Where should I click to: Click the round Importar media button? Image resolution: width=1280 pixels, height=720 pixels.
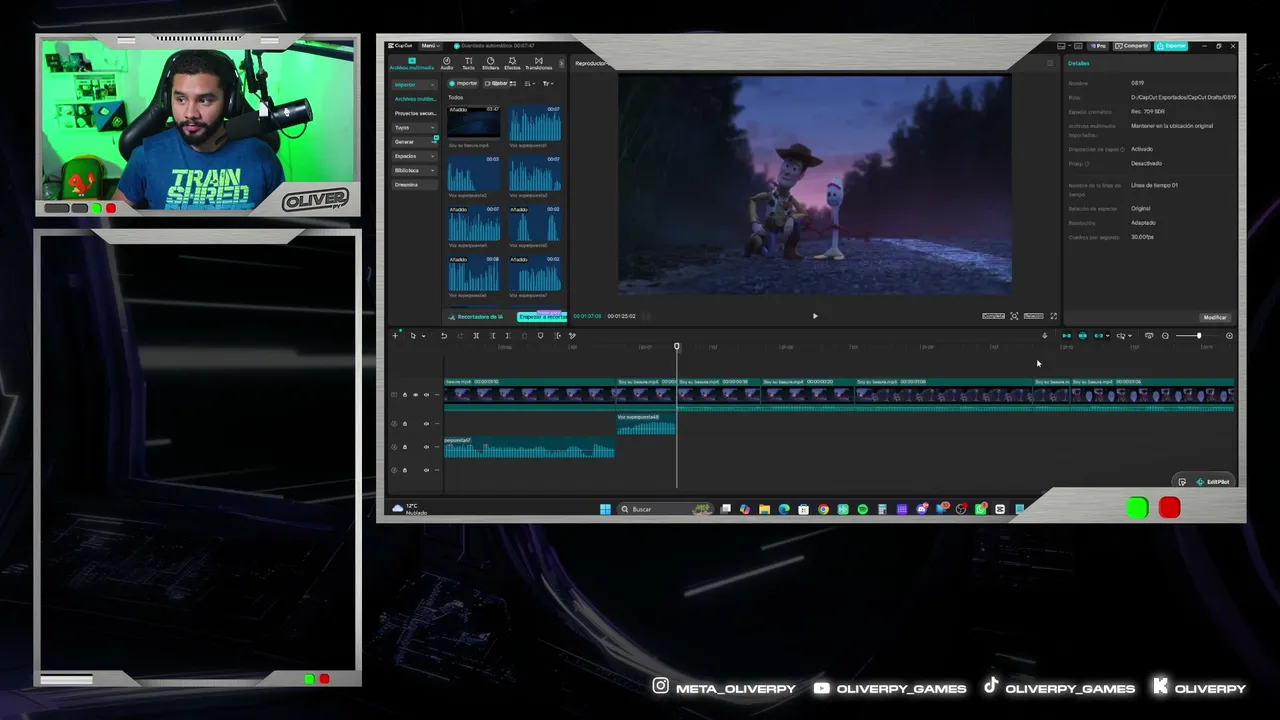coord(464,83)
